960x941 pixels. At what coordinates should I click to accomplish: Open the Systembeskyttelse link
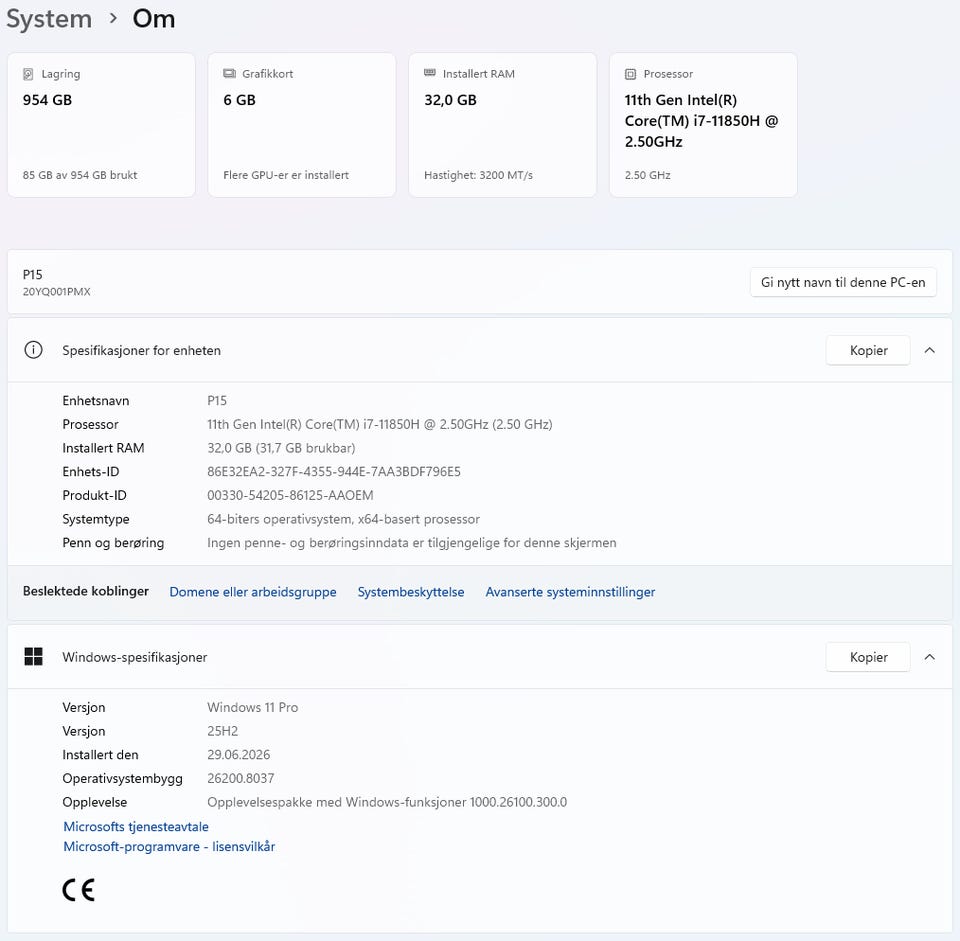pyautogui.click(x=411, y=592)
